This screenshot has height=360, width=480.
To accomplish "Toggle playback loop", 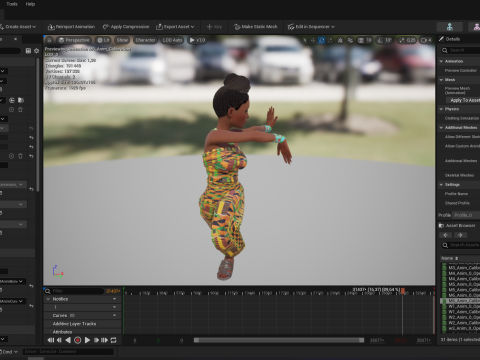I will click(113, 340).
